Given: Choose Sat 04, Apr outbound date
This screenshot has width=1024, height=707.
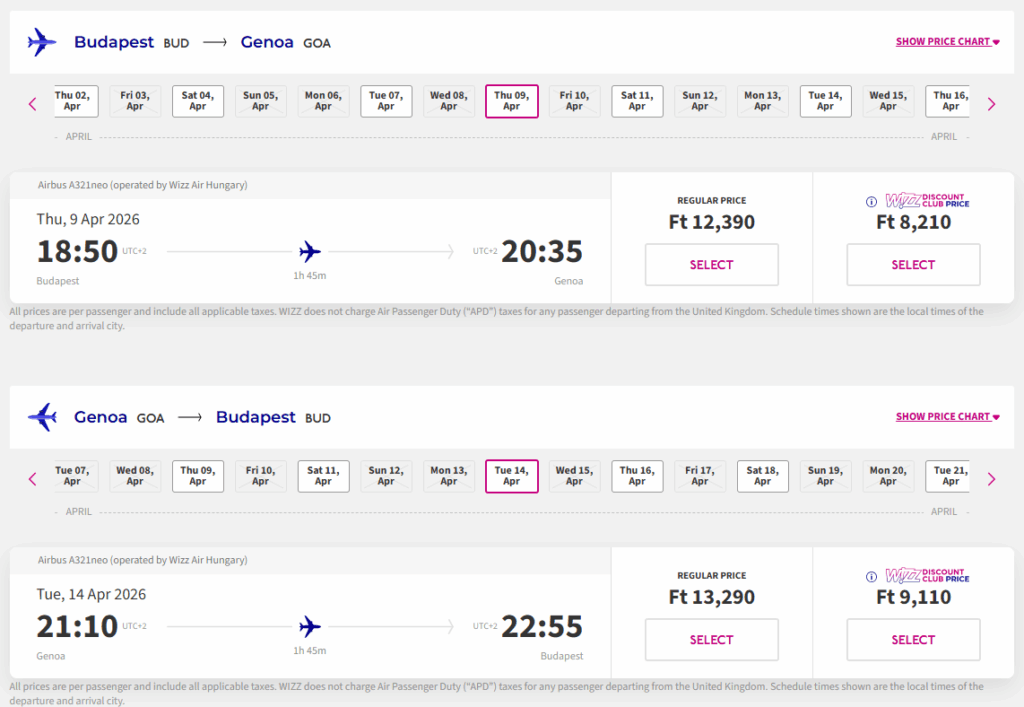Looking at the screenshot, I should point(198,101).
